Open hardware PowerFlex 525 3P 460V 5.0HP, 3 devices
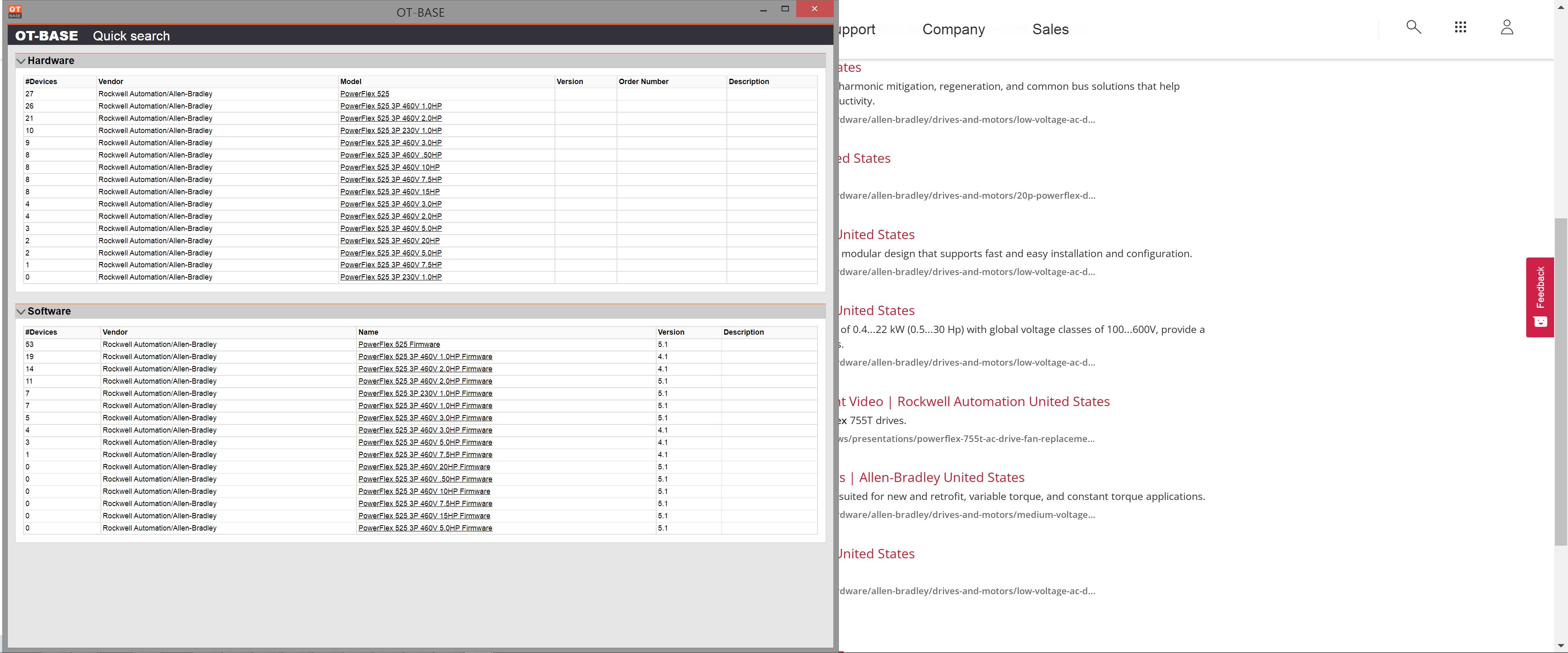 point(391,228)
